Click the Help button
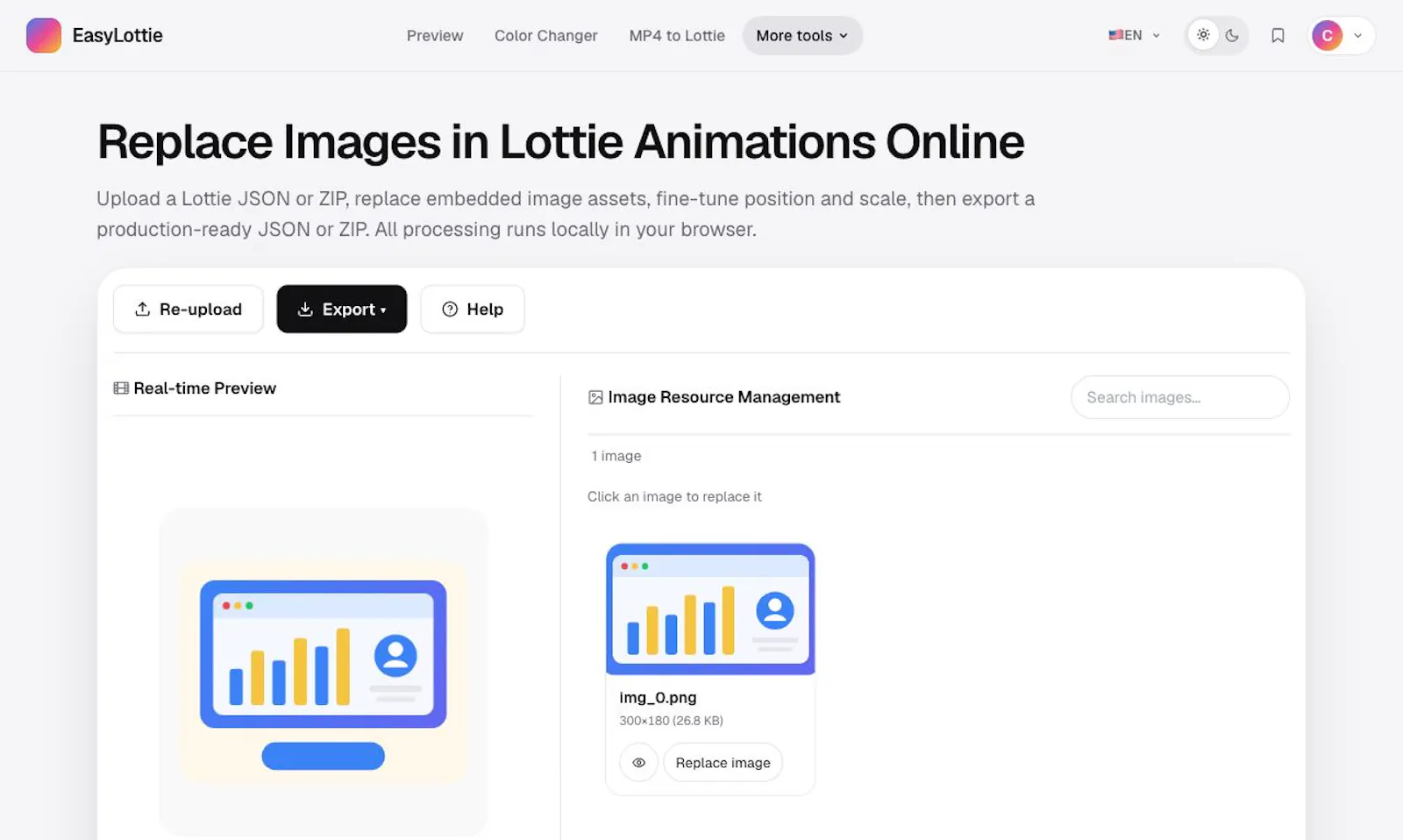This screenshot has height=840, width=1403. pyautogui.click(x=473, y=309)
